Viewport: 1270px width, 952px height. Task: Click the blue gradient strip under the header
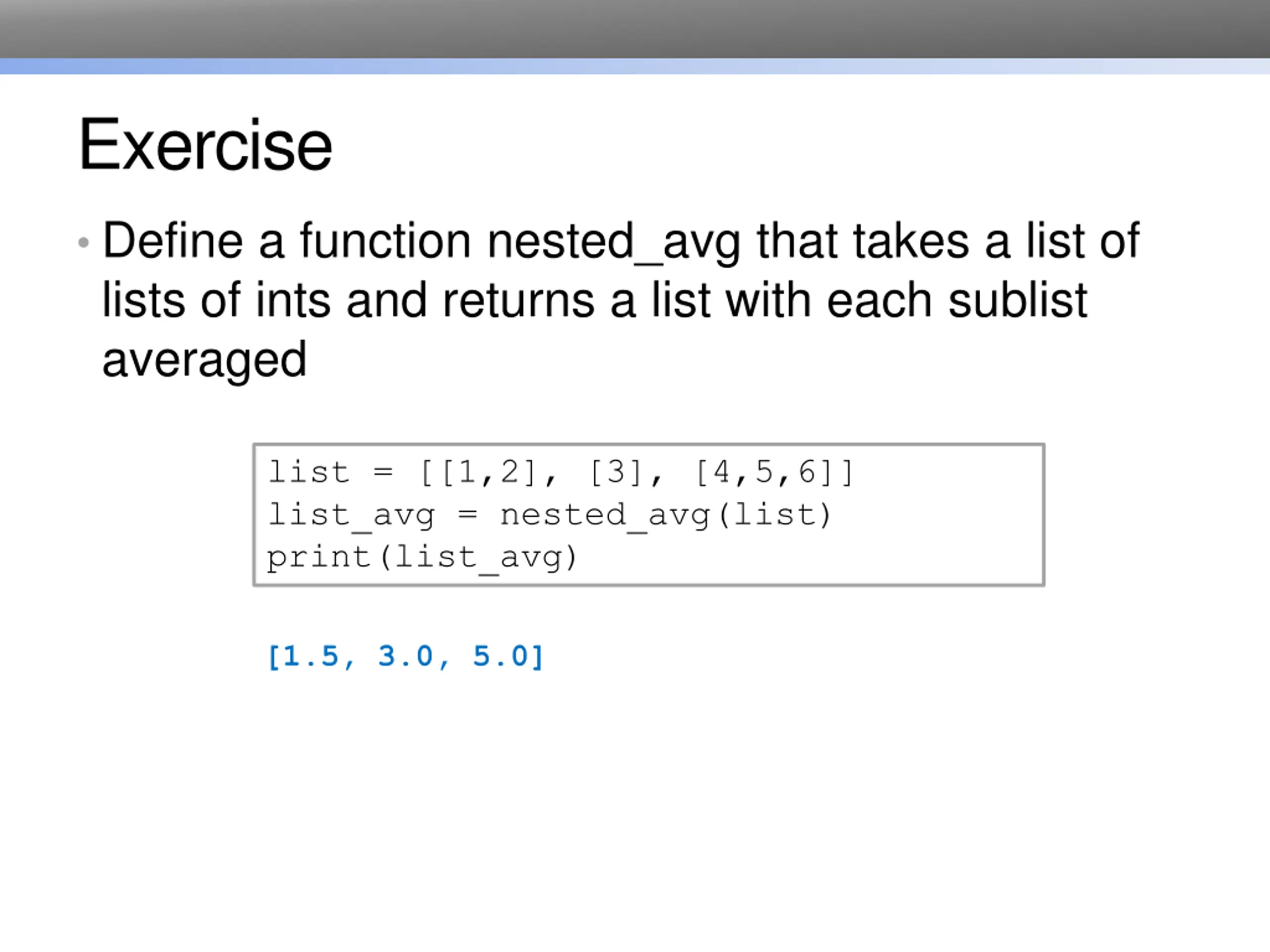(x=635, y=66)
